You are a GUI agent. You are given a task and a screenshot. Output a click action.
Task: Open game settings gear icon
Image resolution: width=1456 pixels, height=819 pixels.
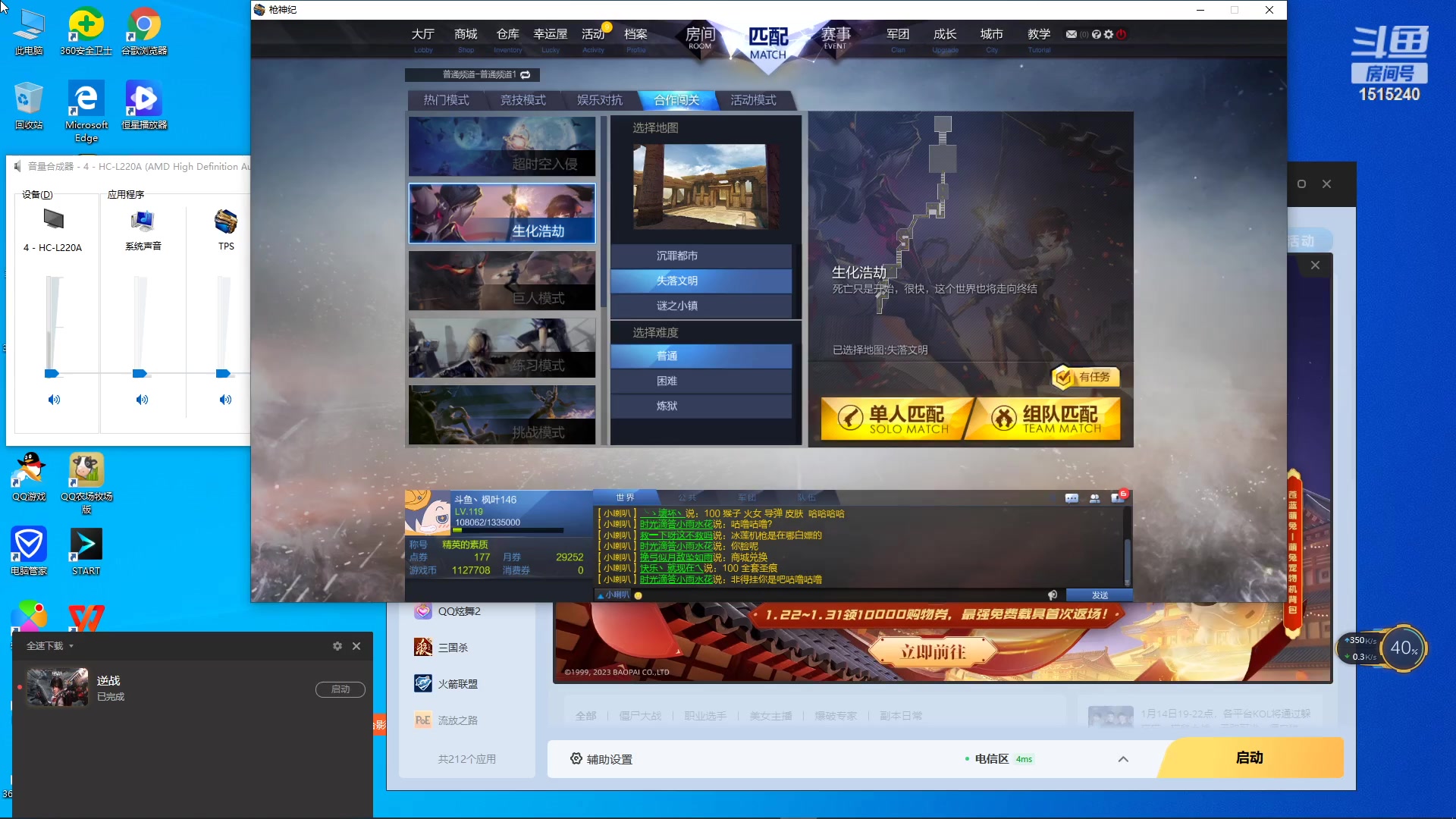[1109, 34]
